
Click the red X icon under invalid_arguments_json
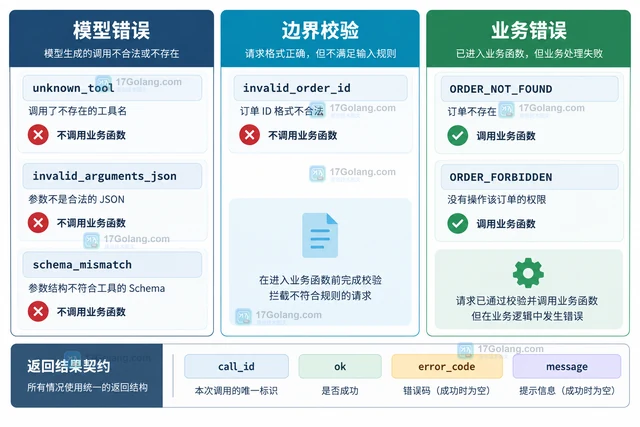tap(38, 222)
